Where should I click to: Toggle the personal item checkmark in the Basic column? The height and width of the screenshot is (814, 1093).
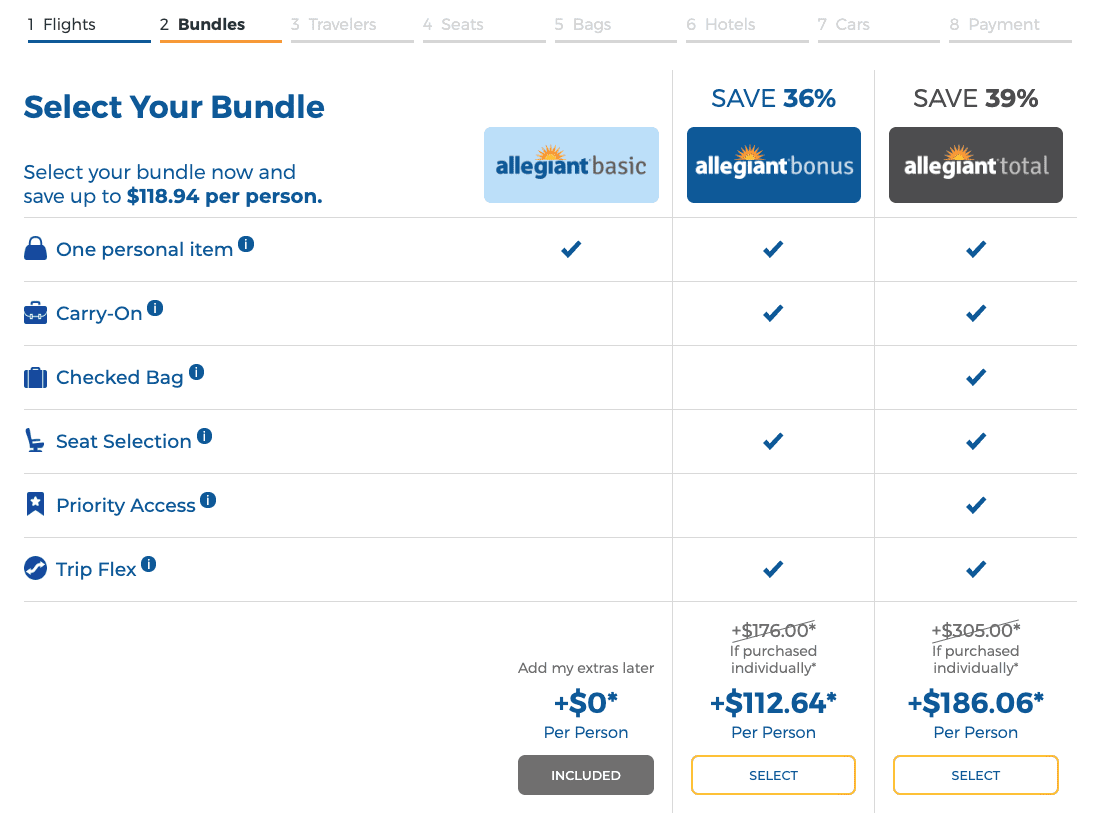pyautogui.click(x=571, y=249)
